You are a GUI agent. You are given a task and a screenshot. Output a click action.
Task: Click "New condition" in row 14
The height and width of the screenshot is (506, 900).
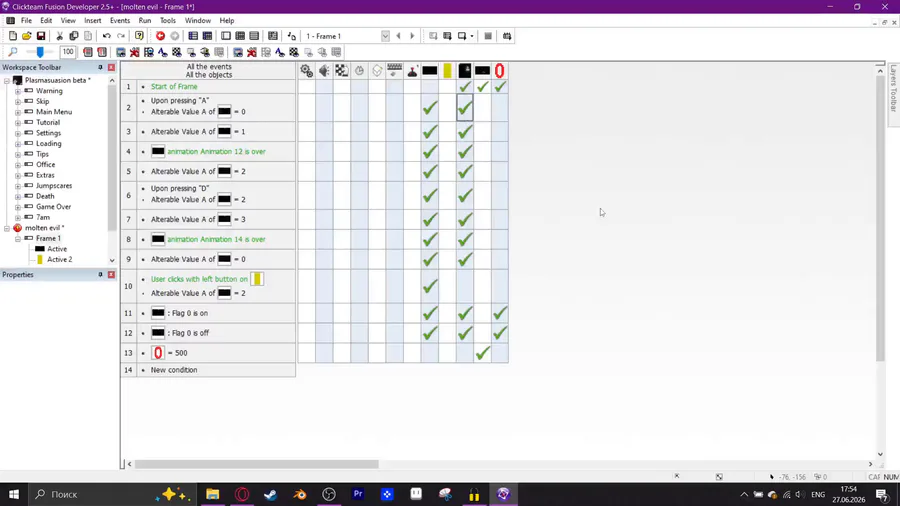174,370
